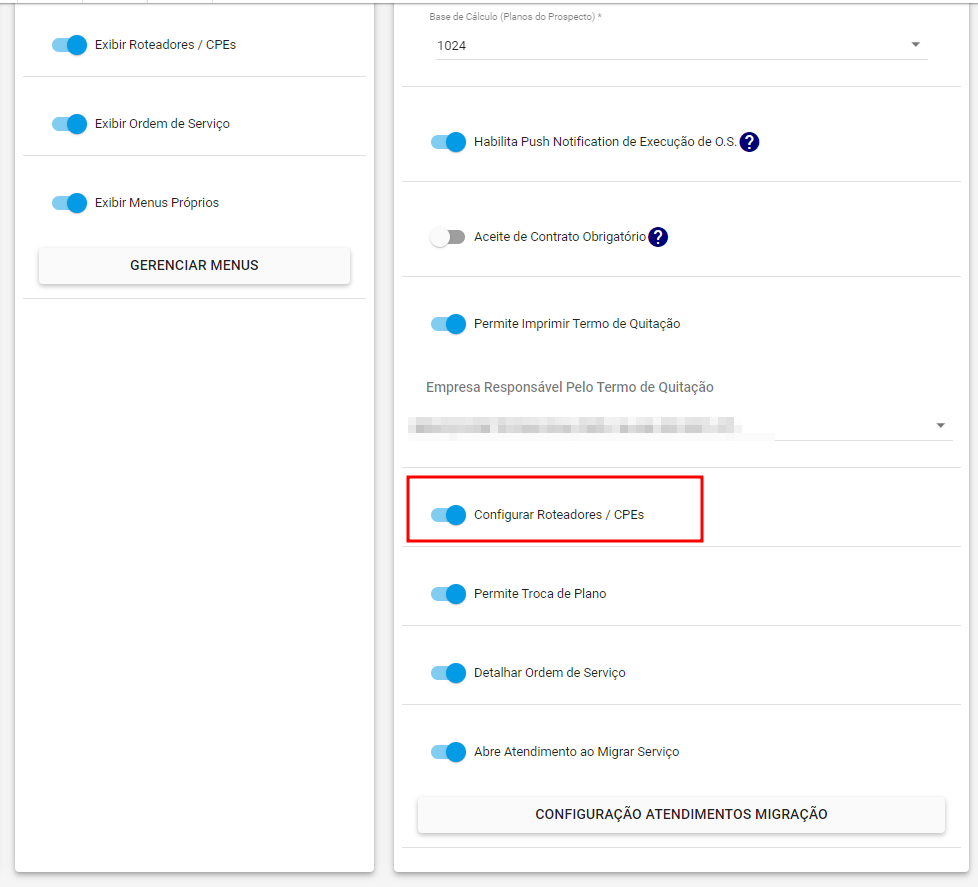
Task: Click CONFIGURAÇÃO ATENDIMENTOS MIGRAÇÃO button
Action: 682,815
